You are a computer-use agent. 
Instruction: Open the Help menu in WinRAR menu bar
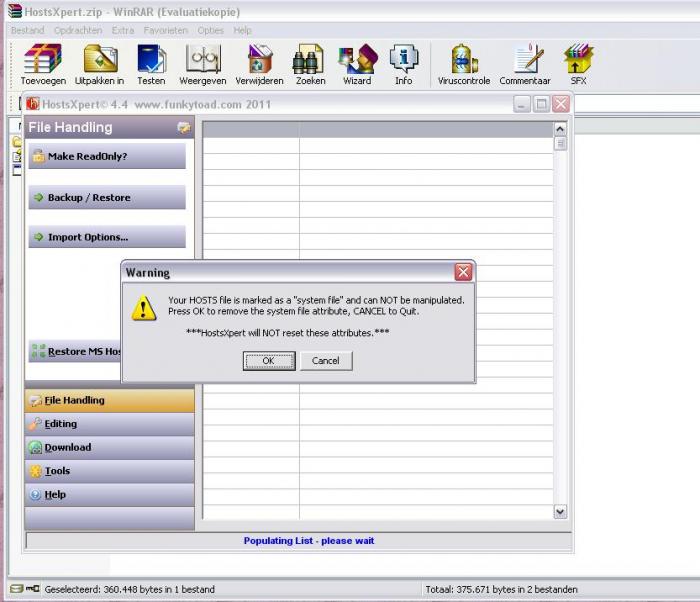pos(242,30)
